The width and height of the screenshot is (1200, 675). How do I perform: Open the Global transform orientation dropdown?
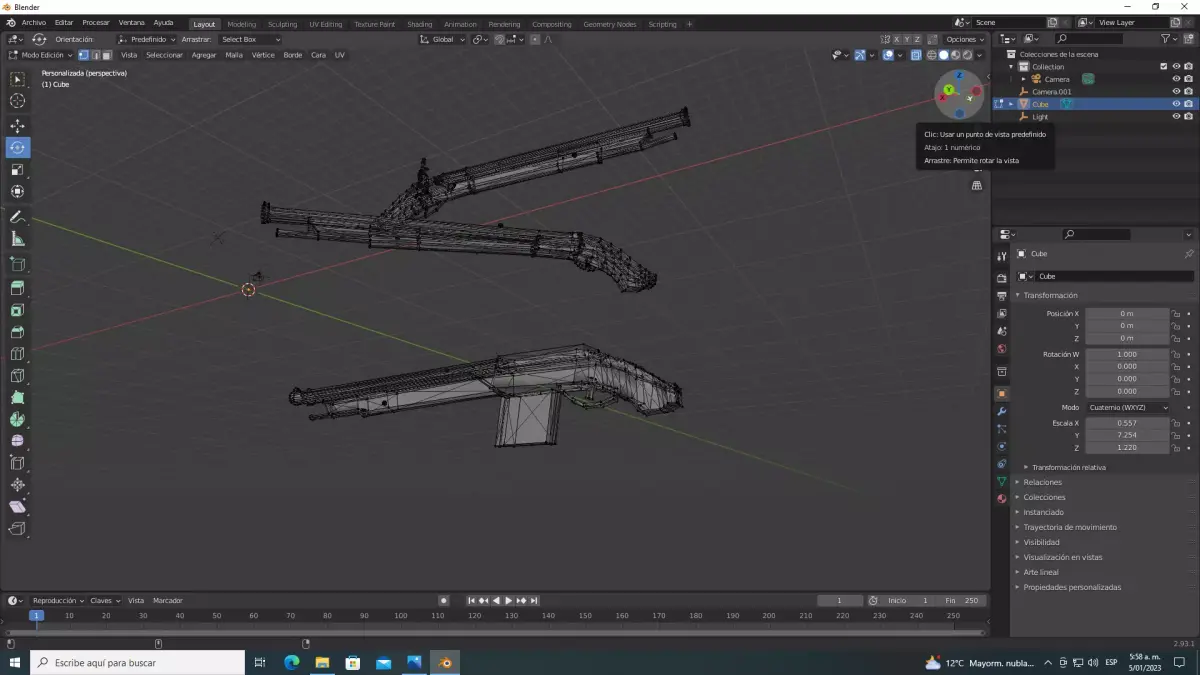pyautogui.click(x=443, y=39)
